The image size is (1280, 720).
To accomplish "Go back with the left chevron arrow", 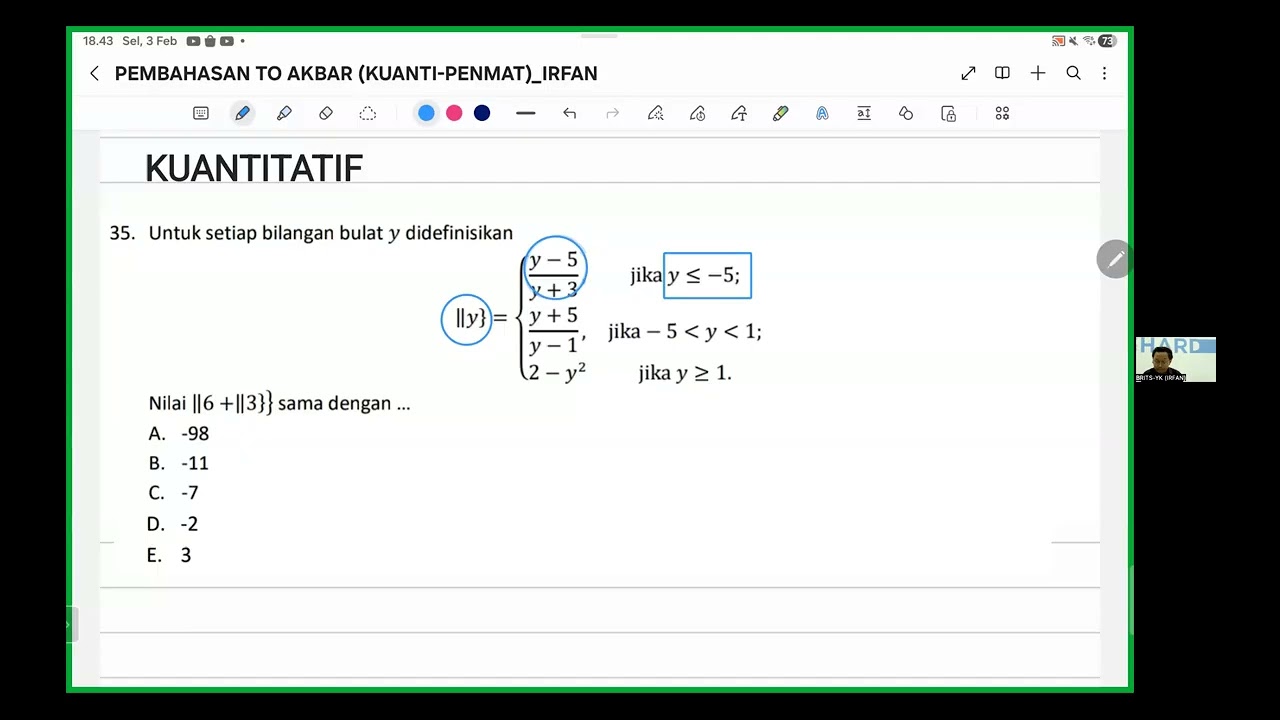I will click(94, 73).
